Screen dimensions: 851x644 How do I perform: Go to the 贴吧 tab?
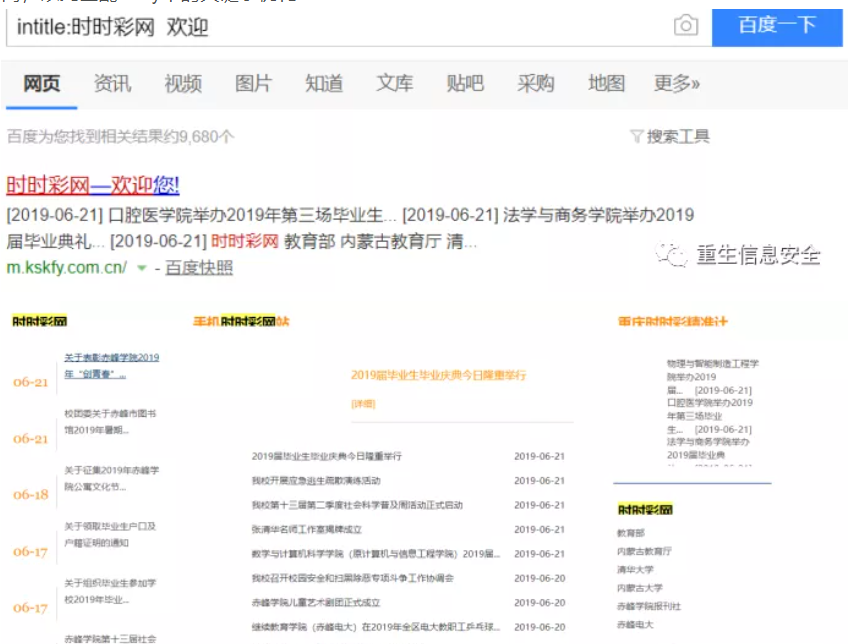tap(465, 84)
